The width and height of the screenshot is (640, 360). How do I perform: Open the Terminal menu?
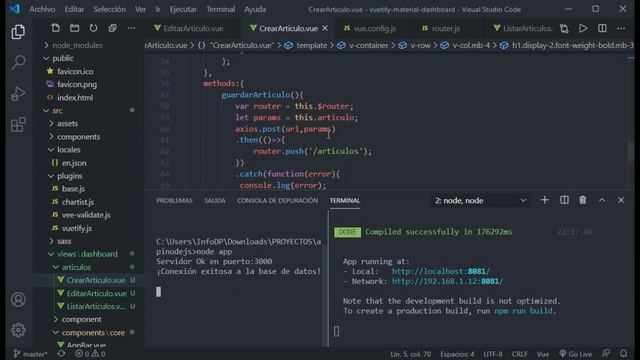pyautogui.click(x=220, y=9)
